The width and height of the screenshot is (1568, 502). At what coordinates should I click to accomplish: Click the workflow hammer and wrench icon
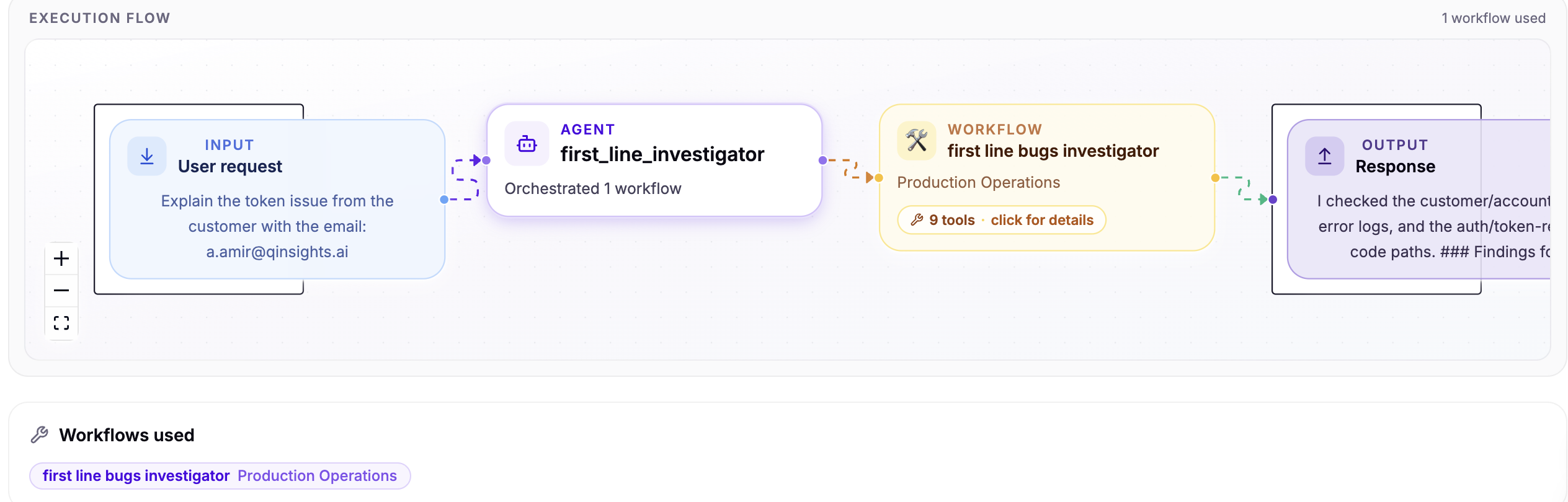[x=917, y=141]
